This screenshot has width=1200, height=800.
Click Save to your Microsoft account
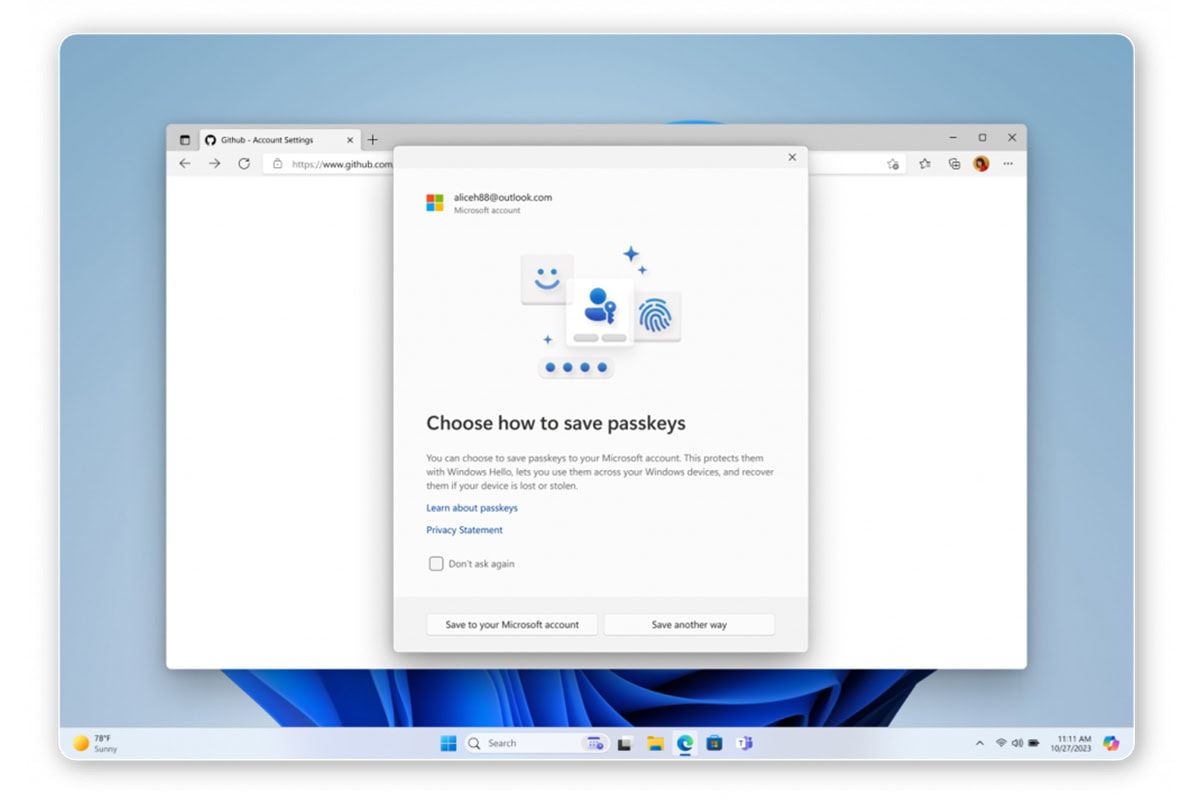point(512,625)
